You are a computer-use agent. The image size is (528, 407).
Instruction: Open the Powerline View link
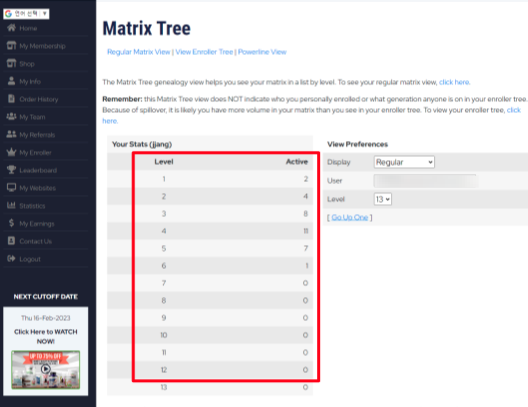(262, 52)
